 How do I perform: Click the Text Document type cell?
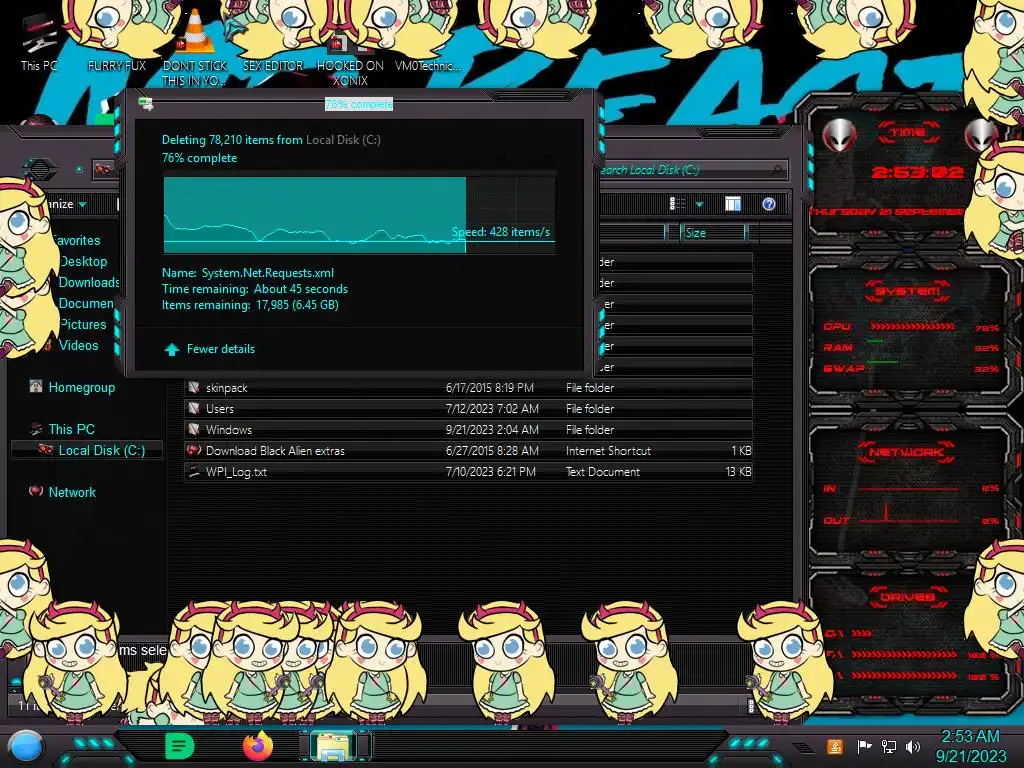click(603, 472)
